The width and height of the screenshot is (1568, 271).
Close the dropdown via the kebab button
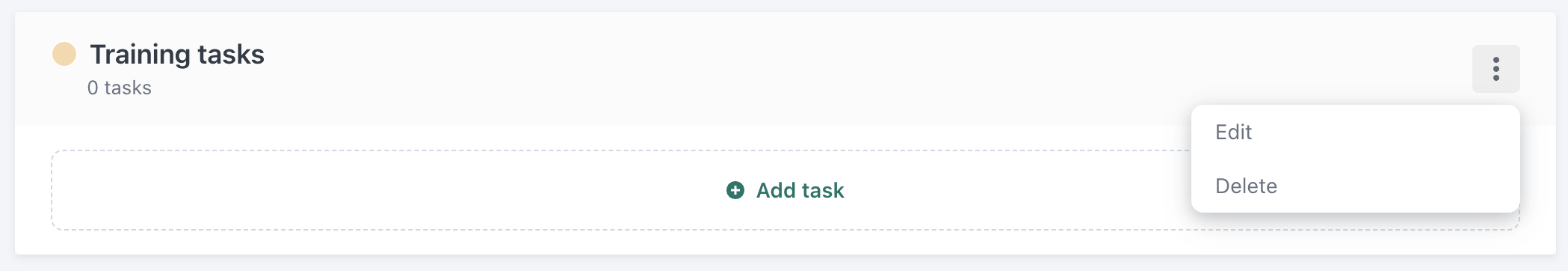[1496, 69]
